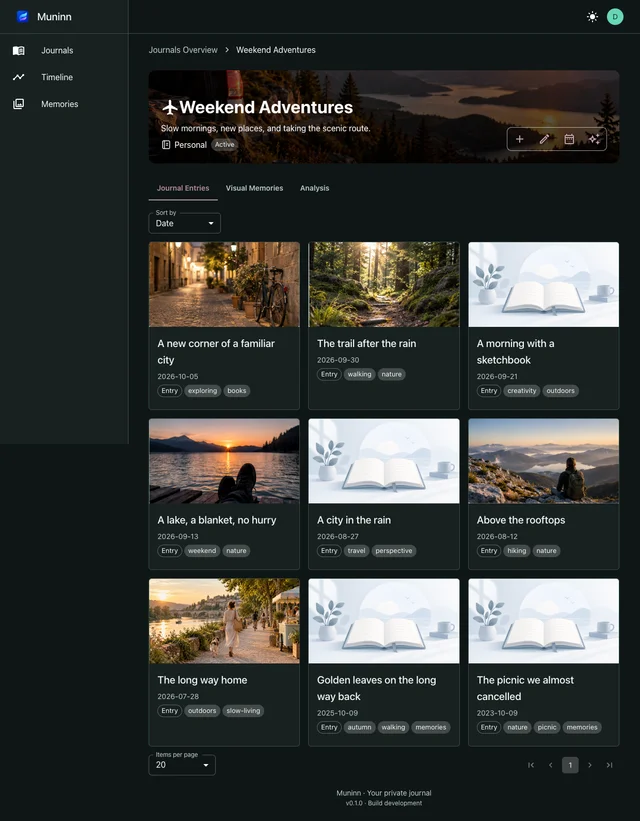Click the creativity tag chip

pos(522,391)
